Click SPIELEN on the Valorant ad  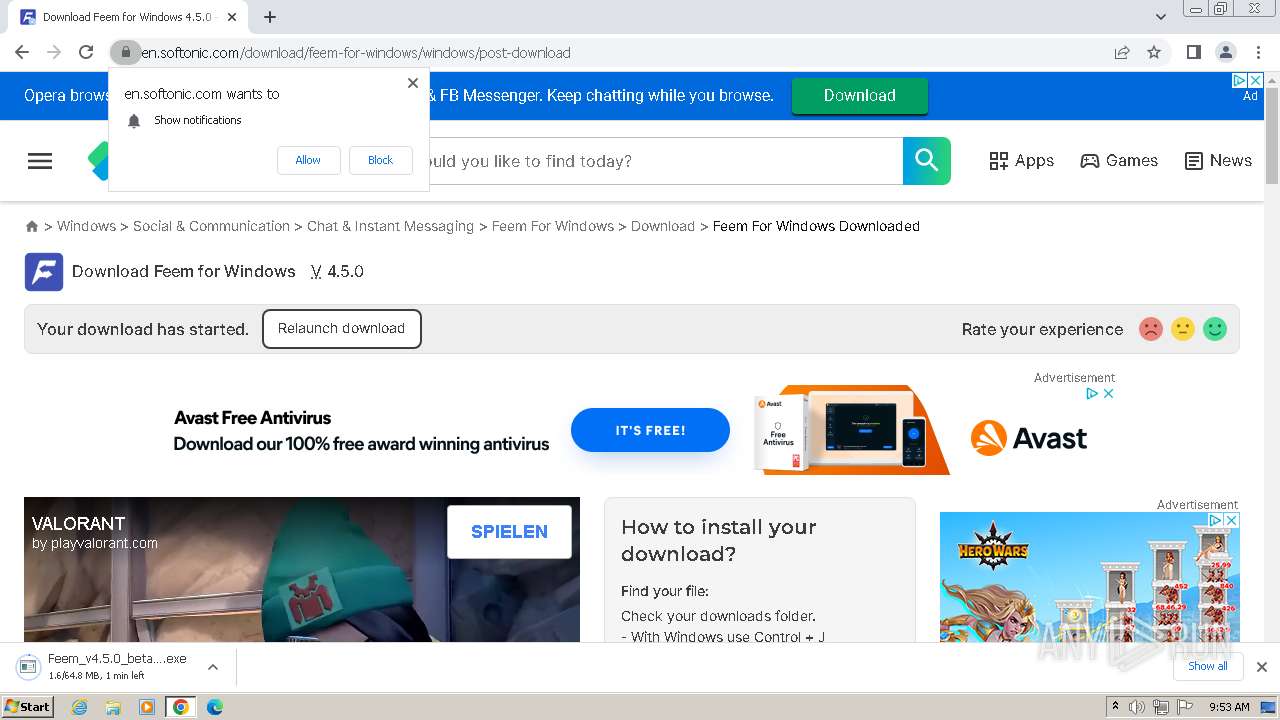509,532
